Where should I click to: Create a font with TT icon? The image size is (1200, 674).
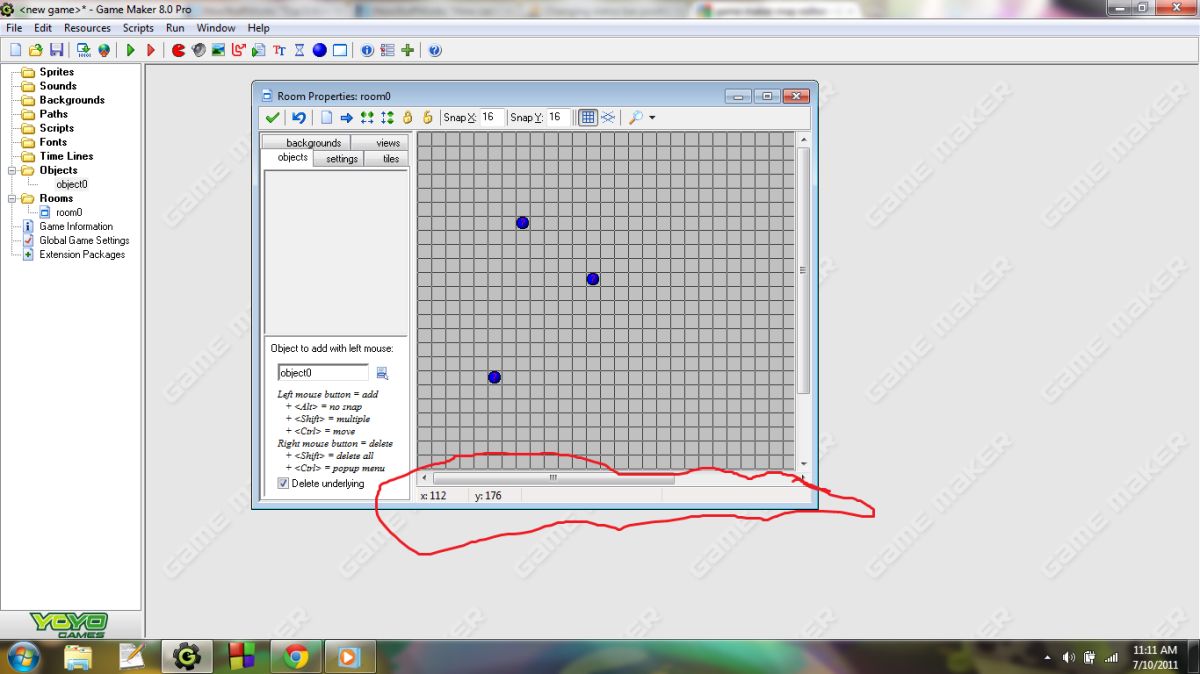pyautogui.click(x=279, y=50)
